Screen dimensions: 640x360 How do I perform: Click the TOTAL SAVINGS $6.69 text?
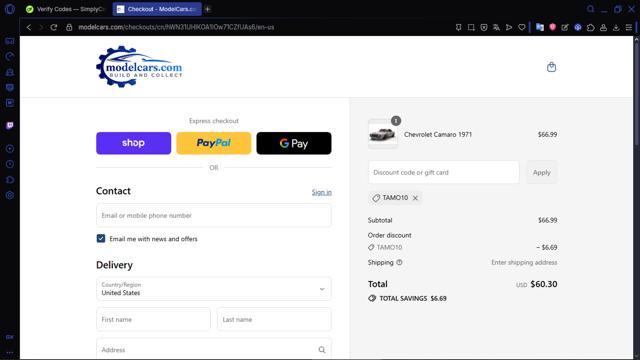[413, 298]
